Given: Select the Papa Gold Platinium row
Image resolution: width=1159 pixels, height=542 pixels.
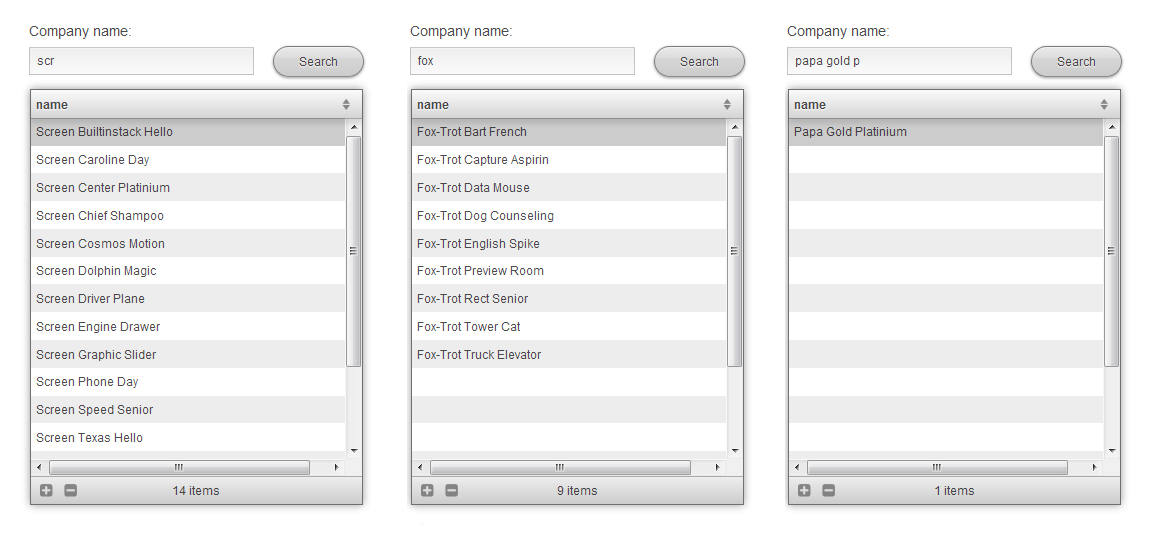Looking at the screenshot, I should point(850,132).
